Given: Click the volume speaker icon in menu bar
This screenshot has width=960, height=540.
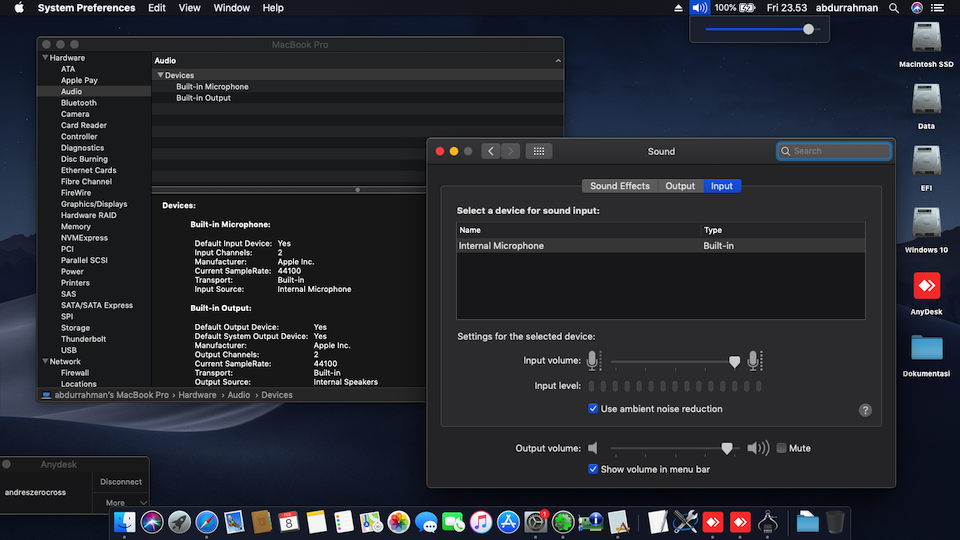Looking at the screenshot, I should click(699, 8).
